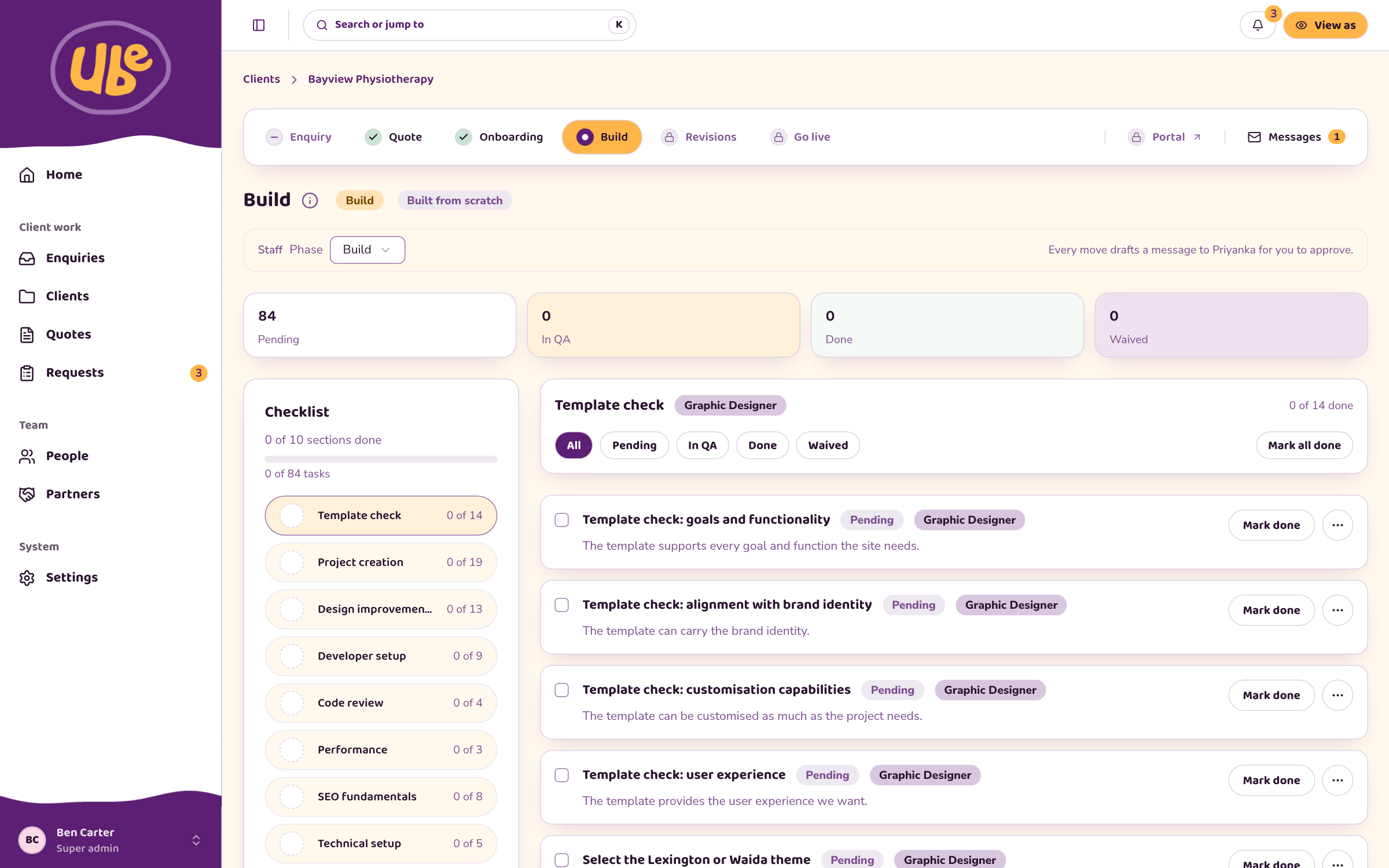
Task: Open Developer setup checklist section
Action: (x=381, y=656)
